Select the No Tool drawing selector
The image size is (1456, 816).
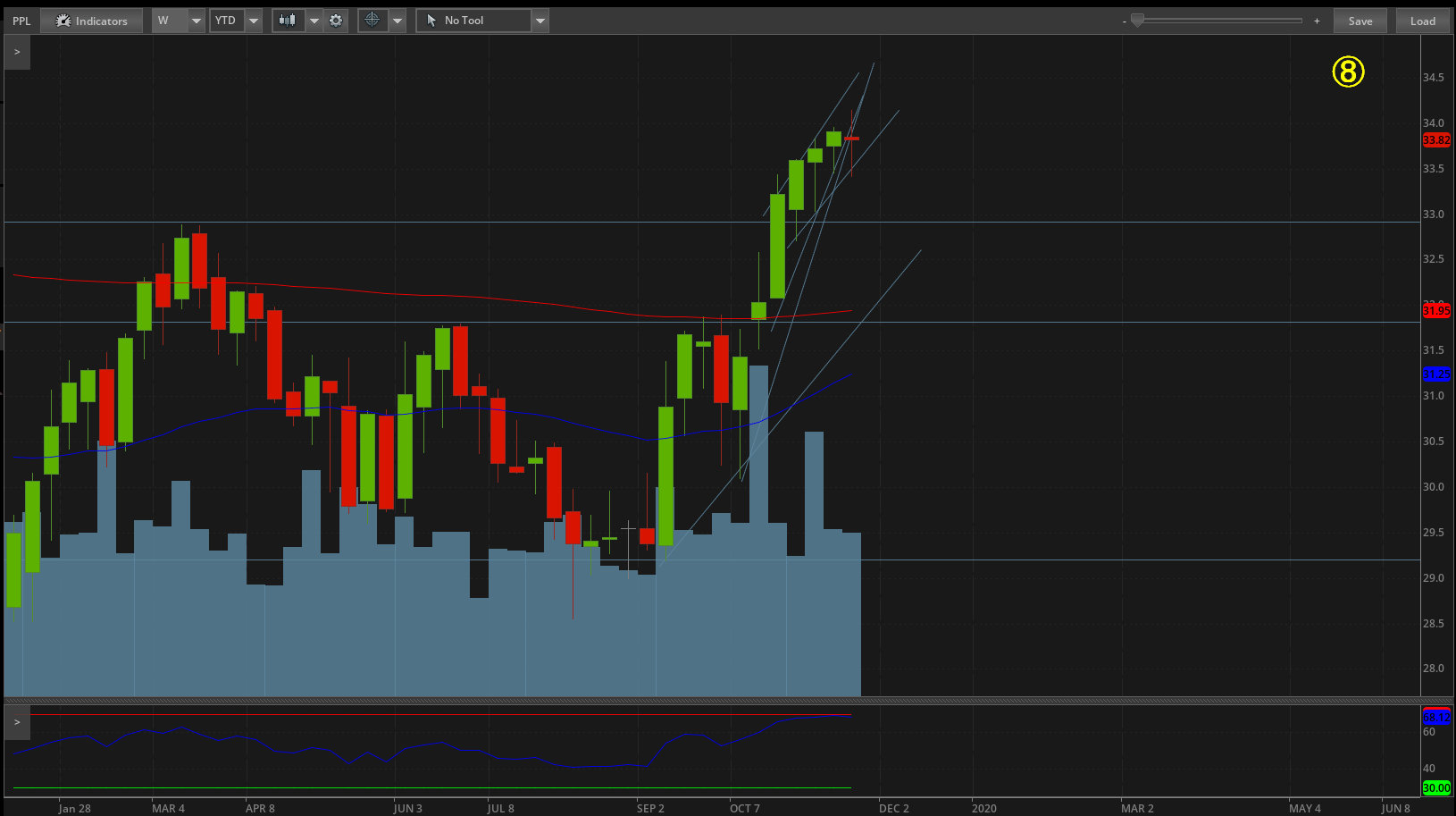click(x=474, y=21)
